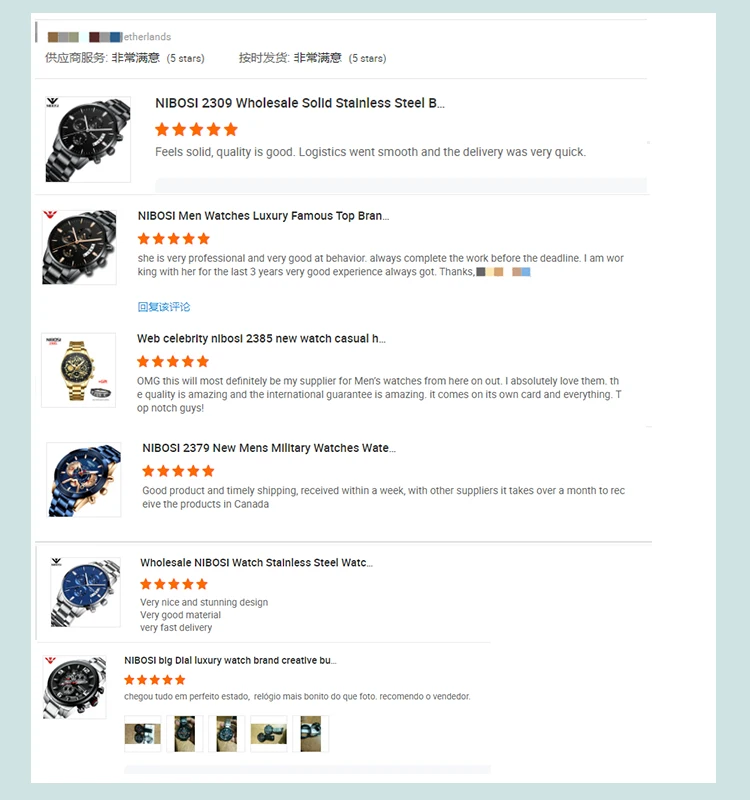This screenshot has height=800, width=750.
Task: Open the blue NIBOSI 2379 military watch image
Action: tap(84, 480)
